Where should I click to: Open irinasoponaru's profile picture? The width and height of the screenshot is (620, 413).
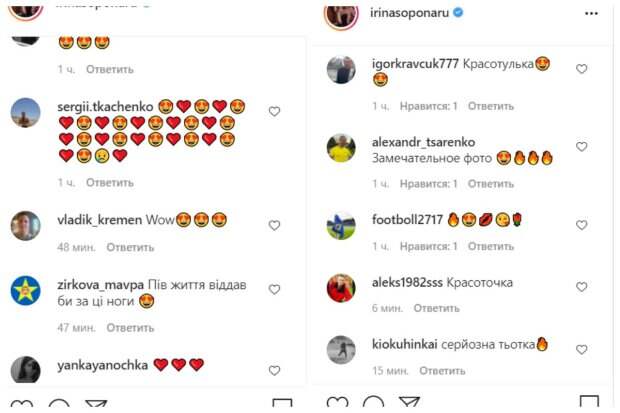(x=341, y=14)
